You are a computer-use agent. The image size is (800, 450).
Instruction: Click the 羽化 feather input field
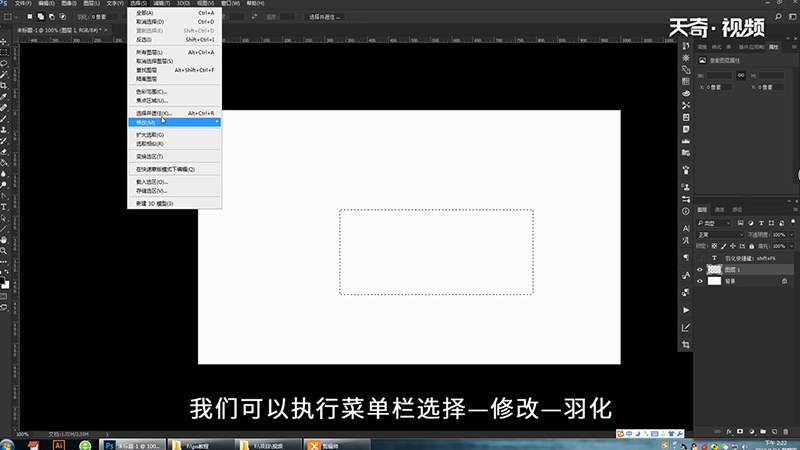tap(105, 17)
